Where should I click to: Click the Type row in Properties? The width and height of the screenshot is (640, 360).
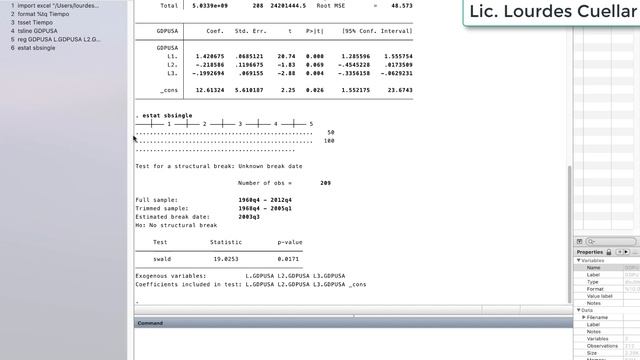[x=607, y=282]
